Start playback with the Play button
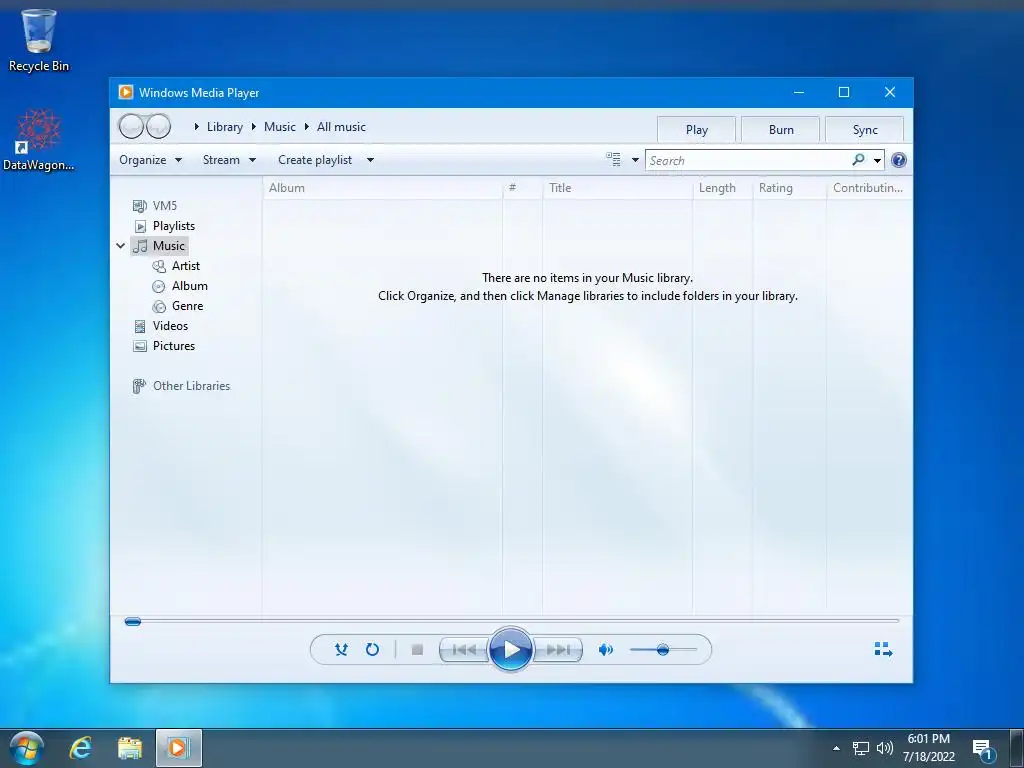Viewport: 1024px width, 768px height. [511, 649]
